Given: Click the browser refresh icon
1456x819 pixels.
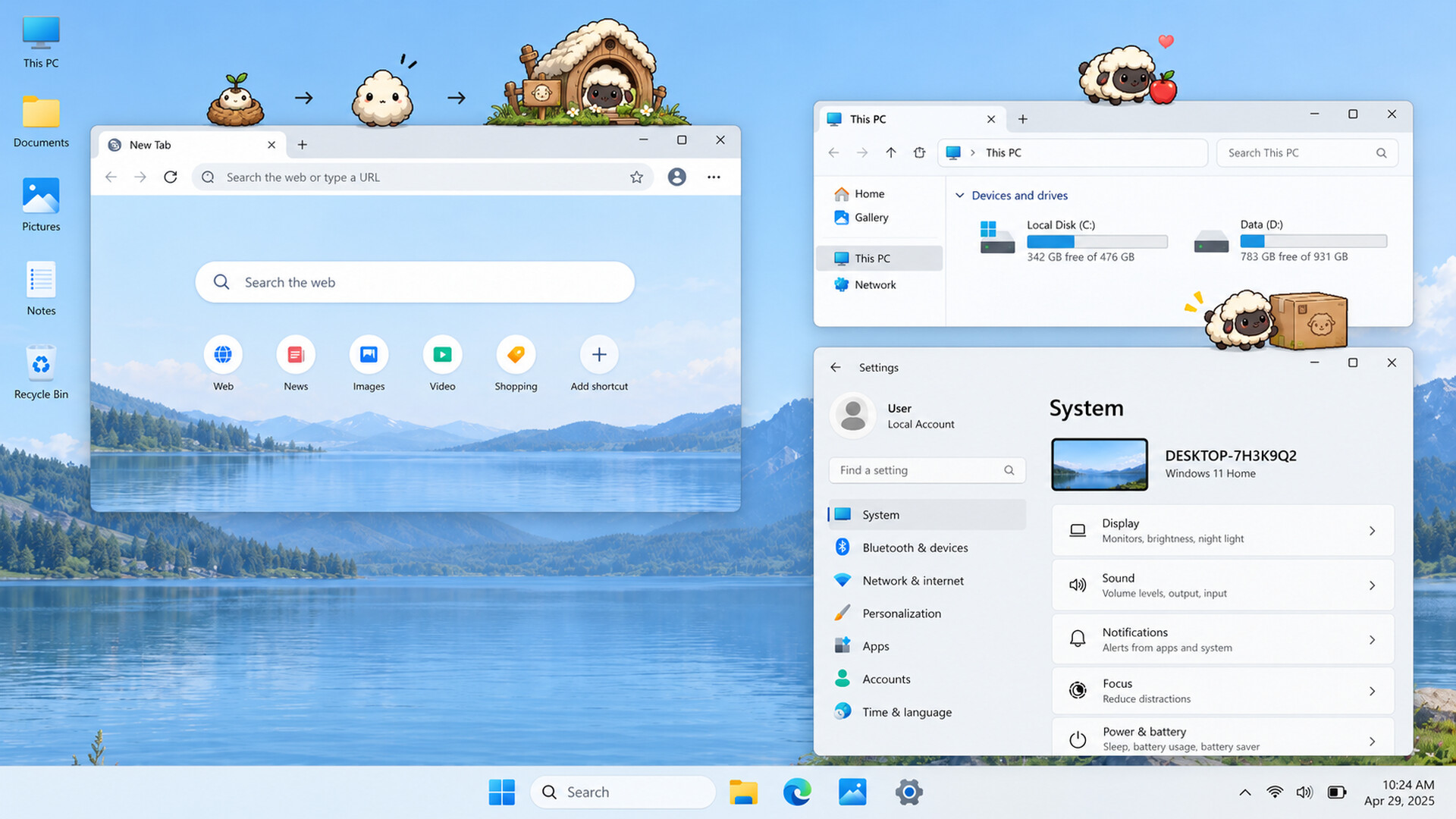Looking at the screenshot, I should (x=171, y=177).
